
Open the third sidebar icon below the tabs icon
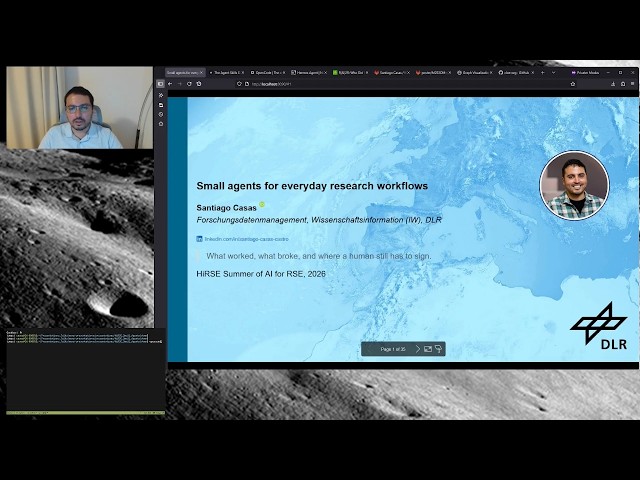[161, 114]
